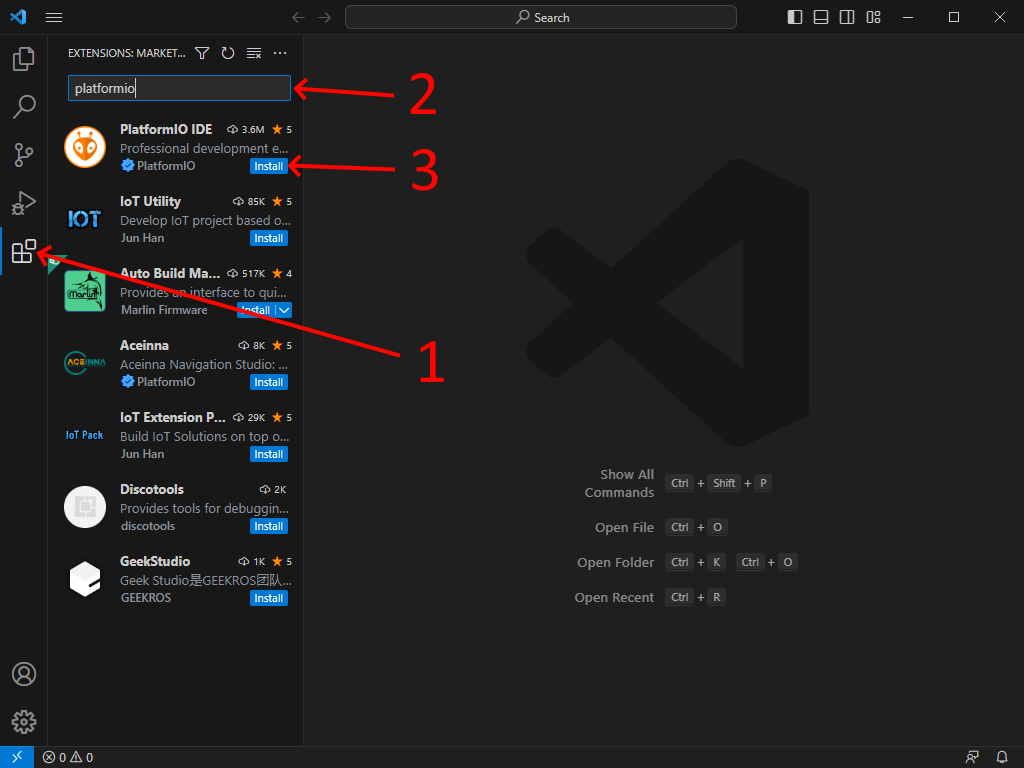Install the PlatformIO IDE extension
The height and width of the screenshot is (768, 1024).
pyautogui.click(x=268, y=166)
